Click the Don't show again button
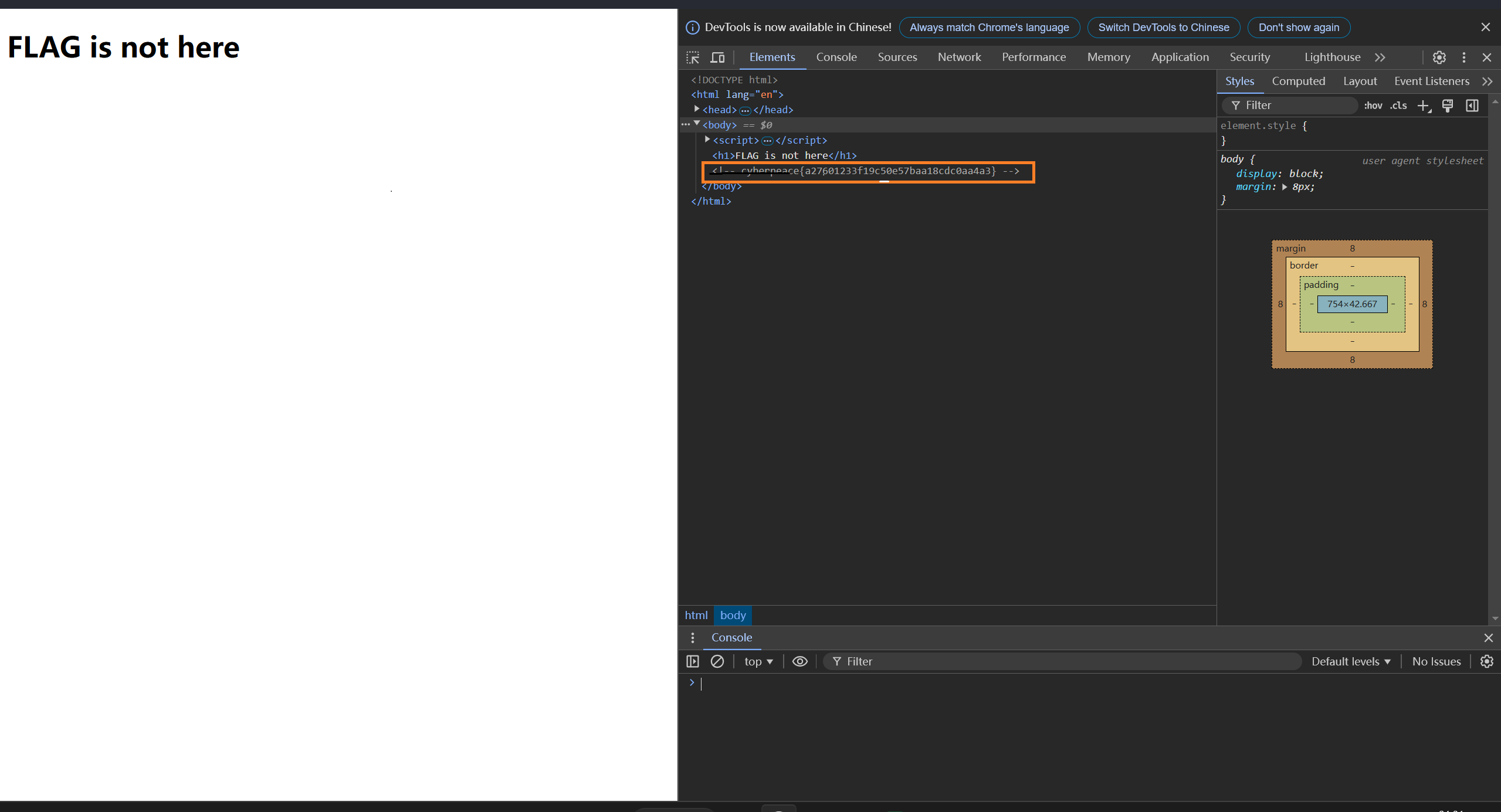Screen dimensions: 1501x812 click(1299, 28)
